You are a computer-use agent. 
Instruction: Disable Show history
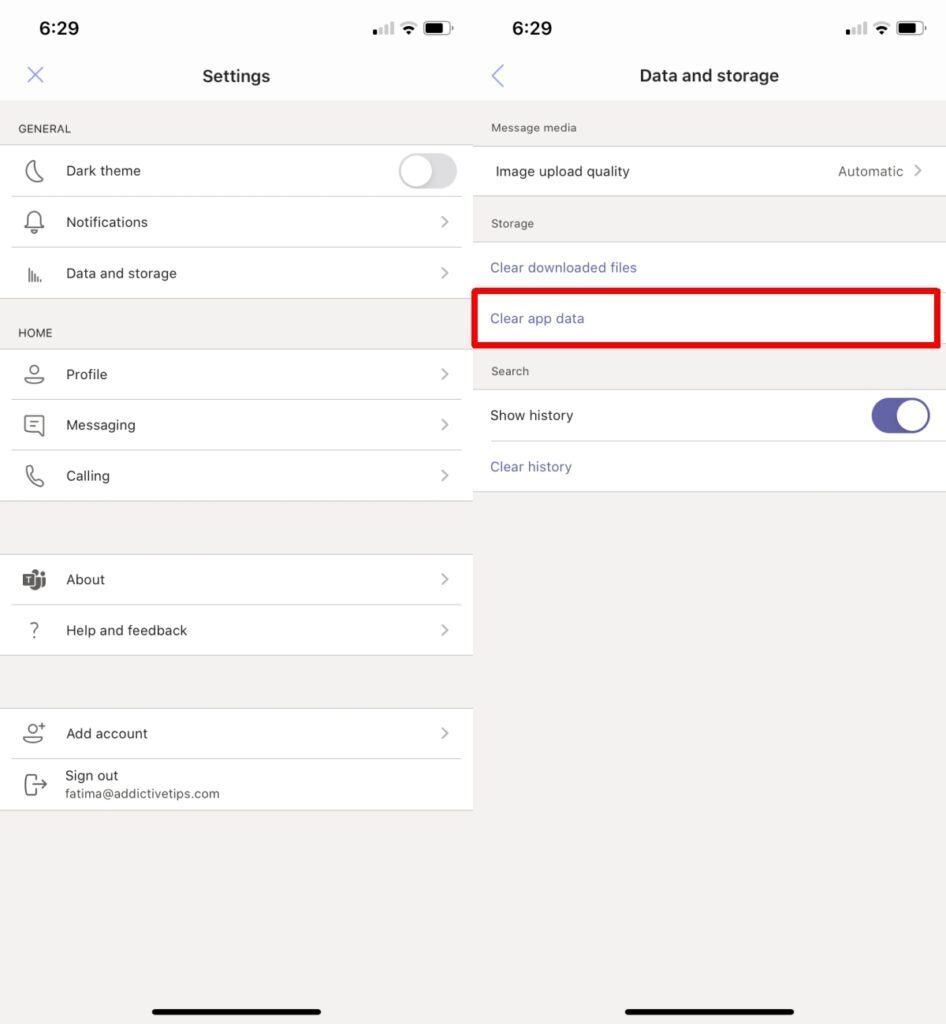click(900, 415)
